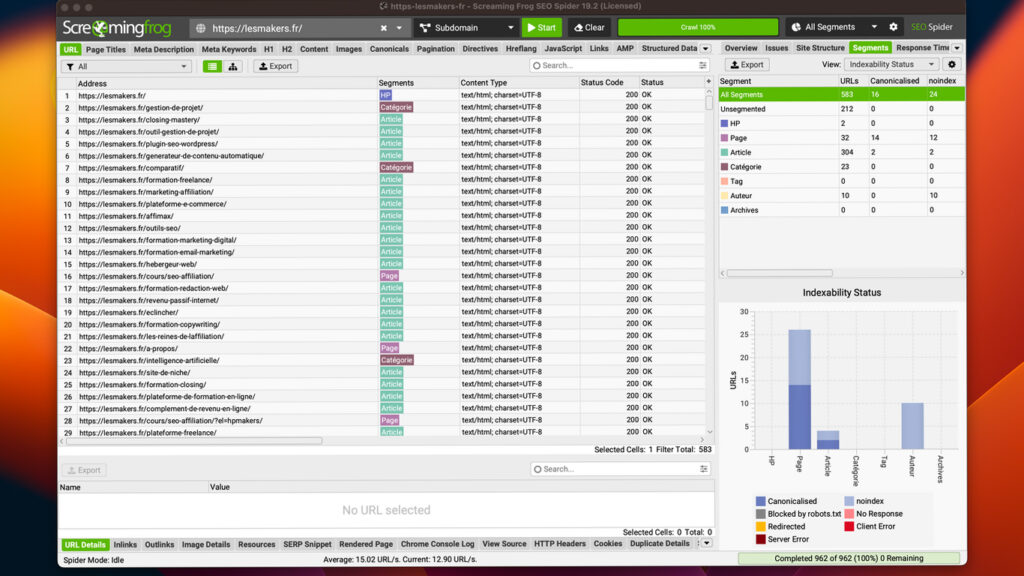Click the Page tag on cours/seo-affiliation/ row
This screenshot has height=576, width=1024.
pos(389,276)
